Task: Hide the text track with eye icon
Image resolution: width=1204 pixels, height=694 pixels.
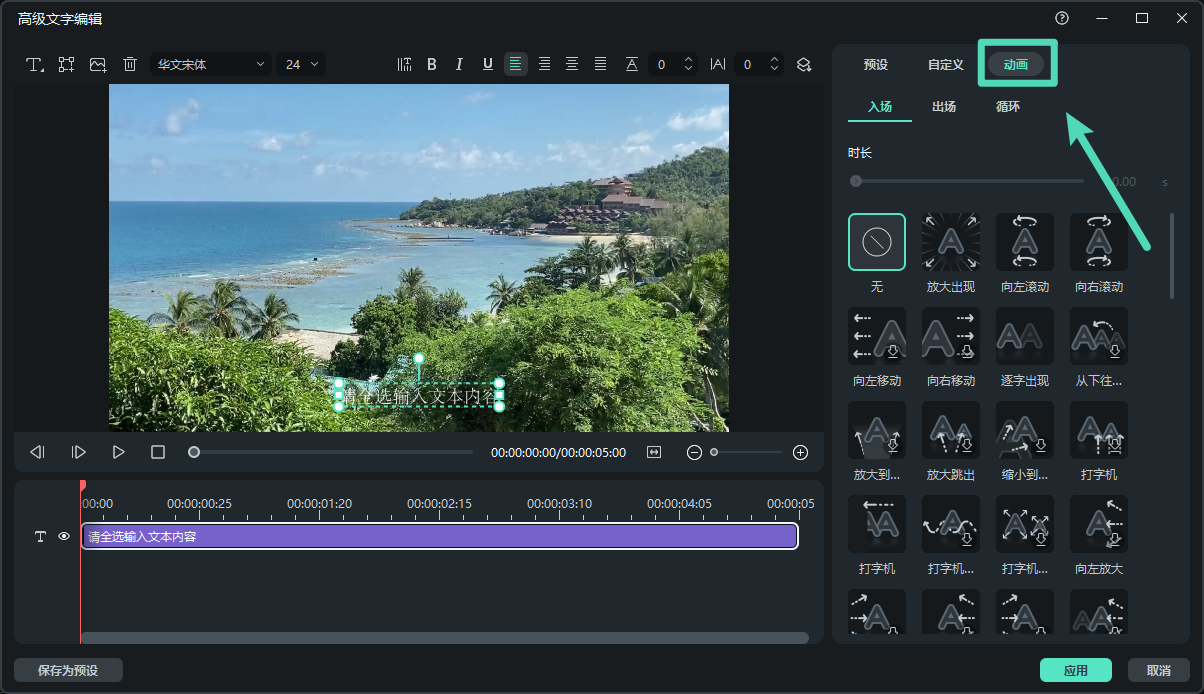Action: (64, 537)
